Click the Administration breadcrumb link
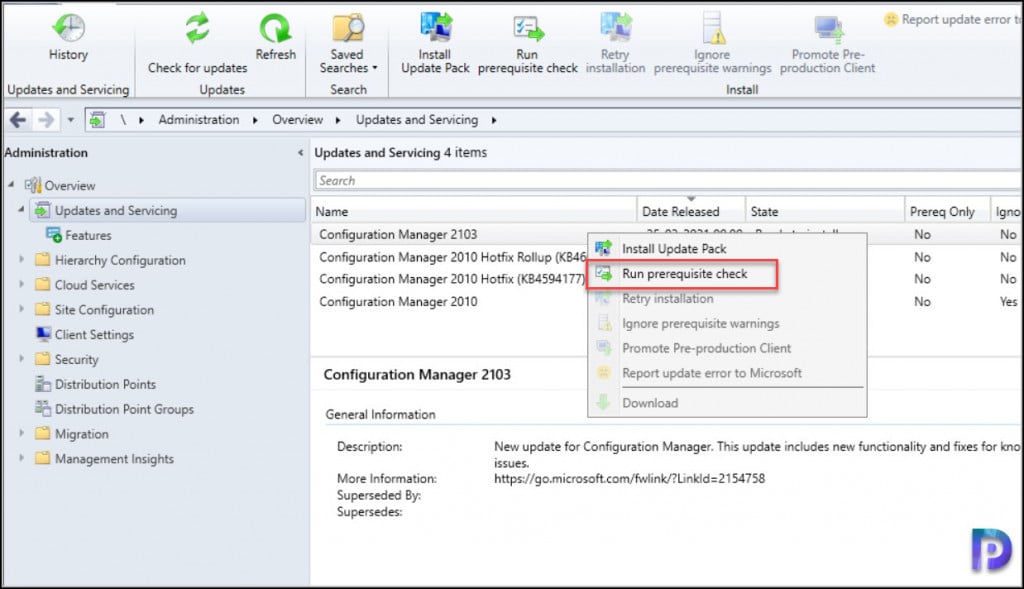This screenshot has width=1024, height=589. coord(199,119)
